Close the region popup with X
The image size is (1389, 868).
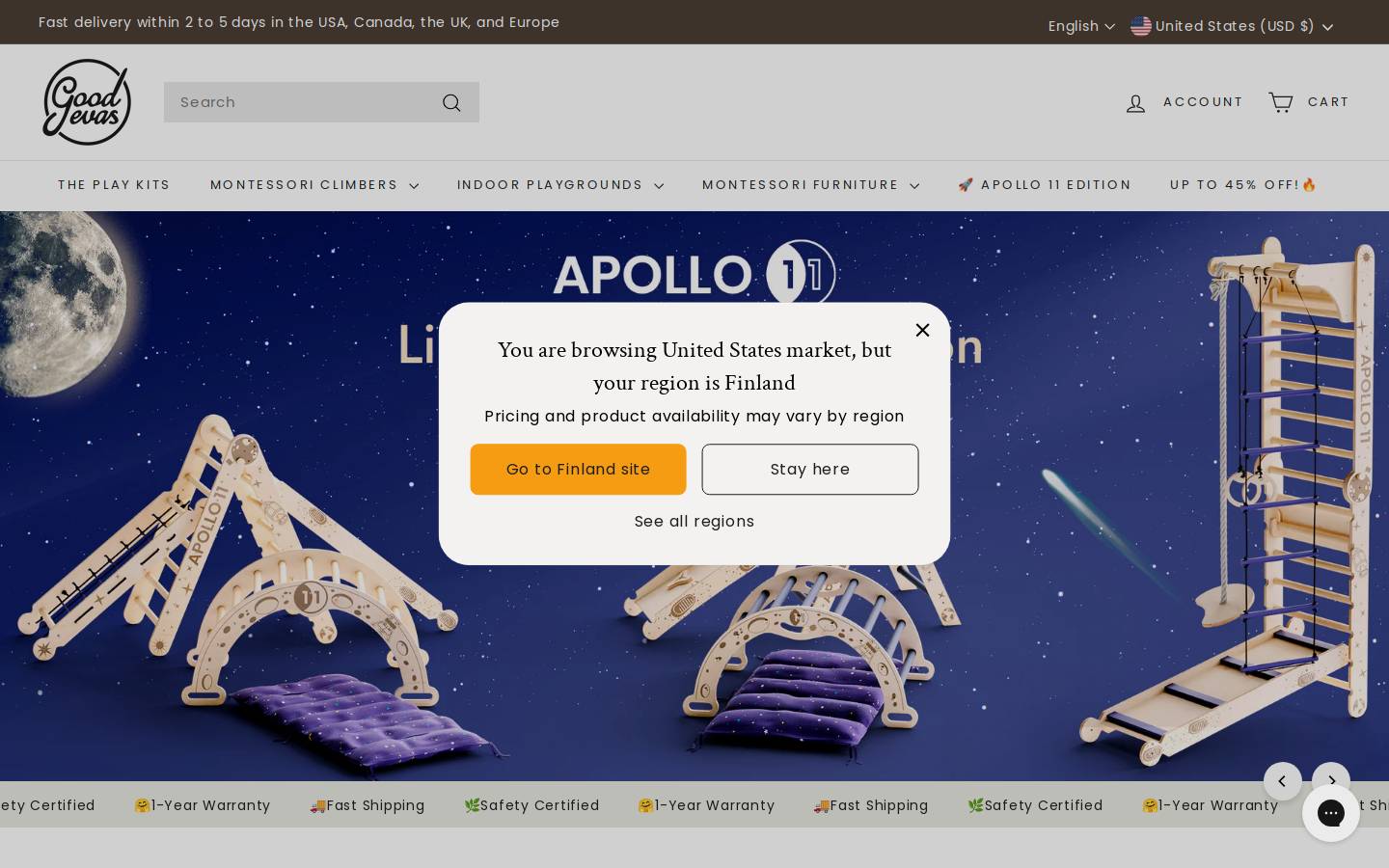click(923, 330)
